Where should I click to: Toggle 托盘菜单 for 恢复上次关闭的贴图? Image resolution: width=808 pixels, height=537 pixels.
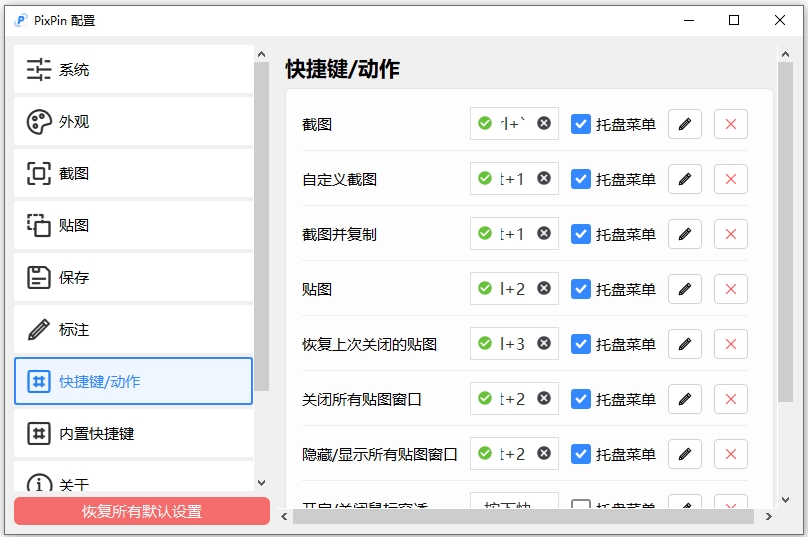(581, 344)
